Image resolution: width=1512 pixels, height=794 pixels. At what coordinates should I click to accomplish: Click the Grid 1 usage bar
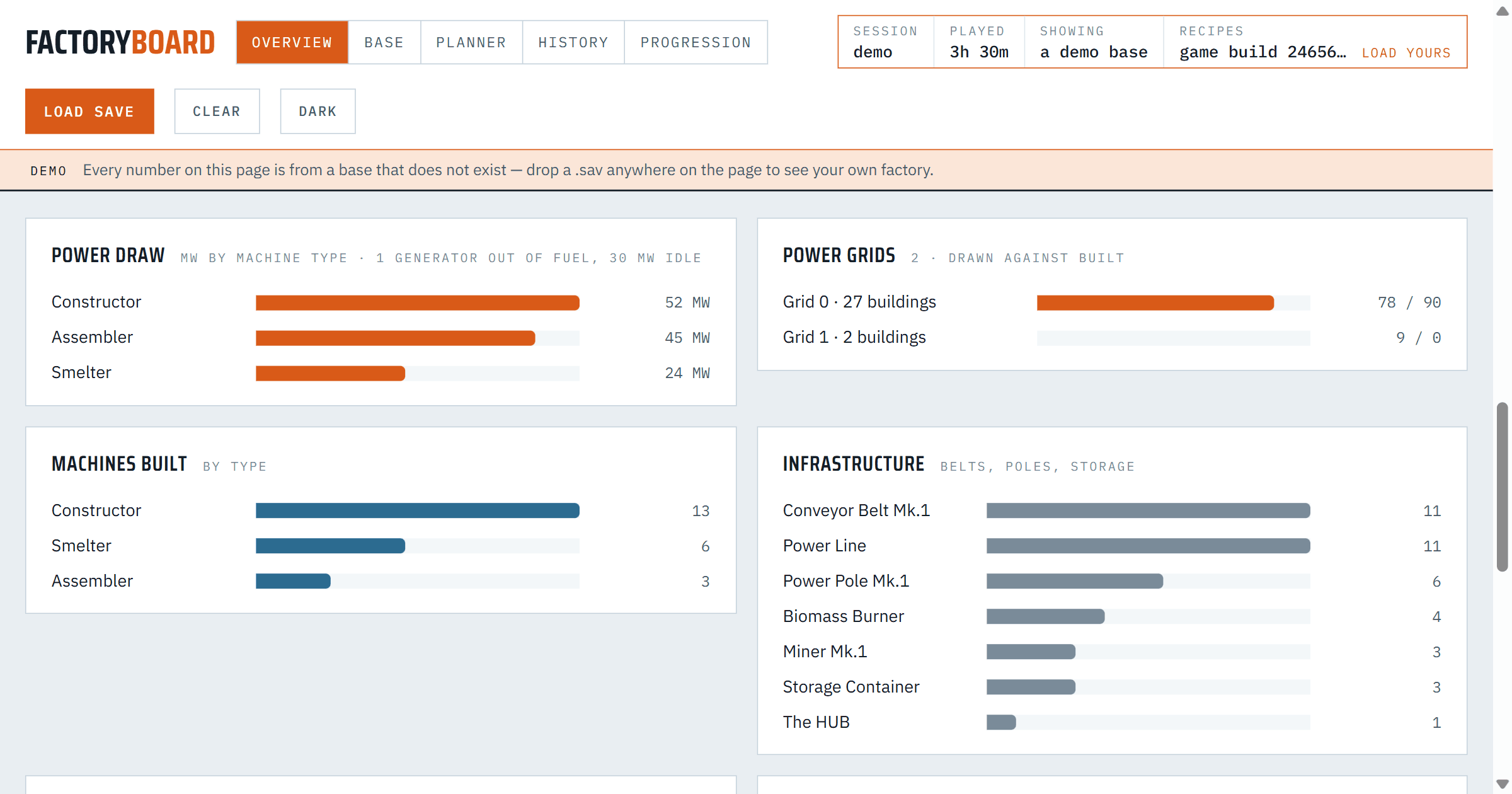point(1174,338)
